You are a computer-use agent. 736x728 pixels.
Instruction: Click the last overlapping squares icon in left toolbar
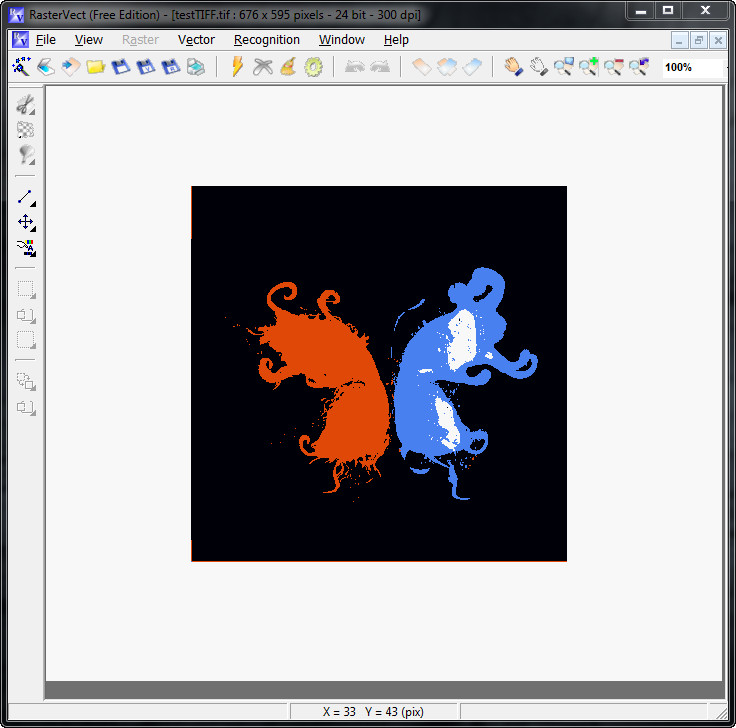click(x=26, y=407)
